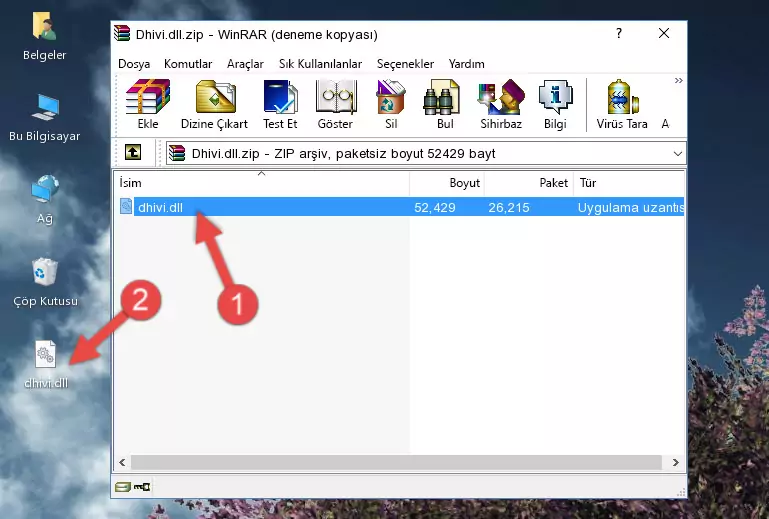Sort by the Boyut column header
The height and width of the screenshot is (519, 769).
[447, 183]
